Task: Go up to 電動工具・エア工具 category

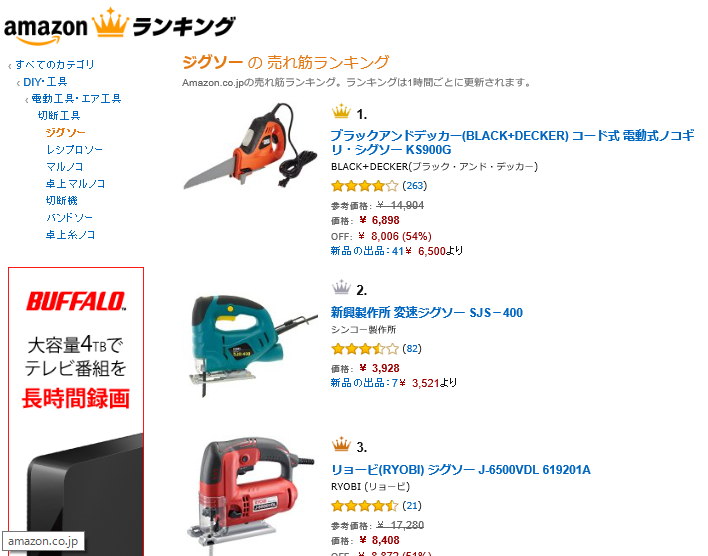Action: pyautogui.click(x=76, y=98)
